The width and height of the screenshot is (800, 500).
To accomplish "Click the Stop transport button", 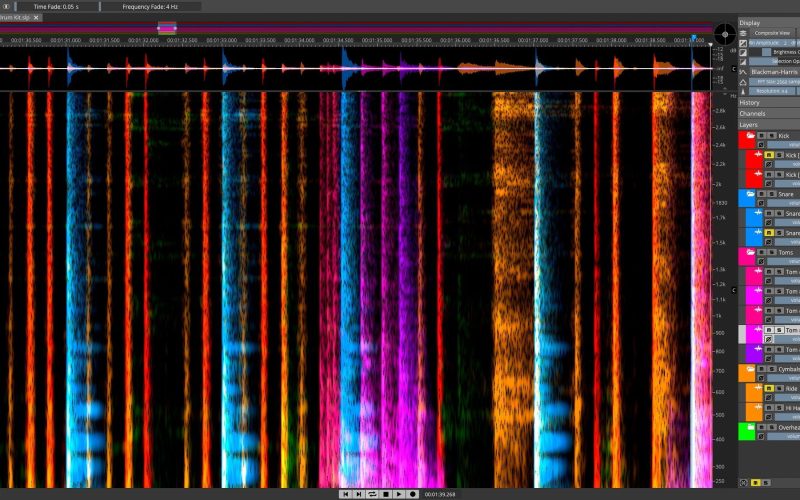I will (386, 494).
